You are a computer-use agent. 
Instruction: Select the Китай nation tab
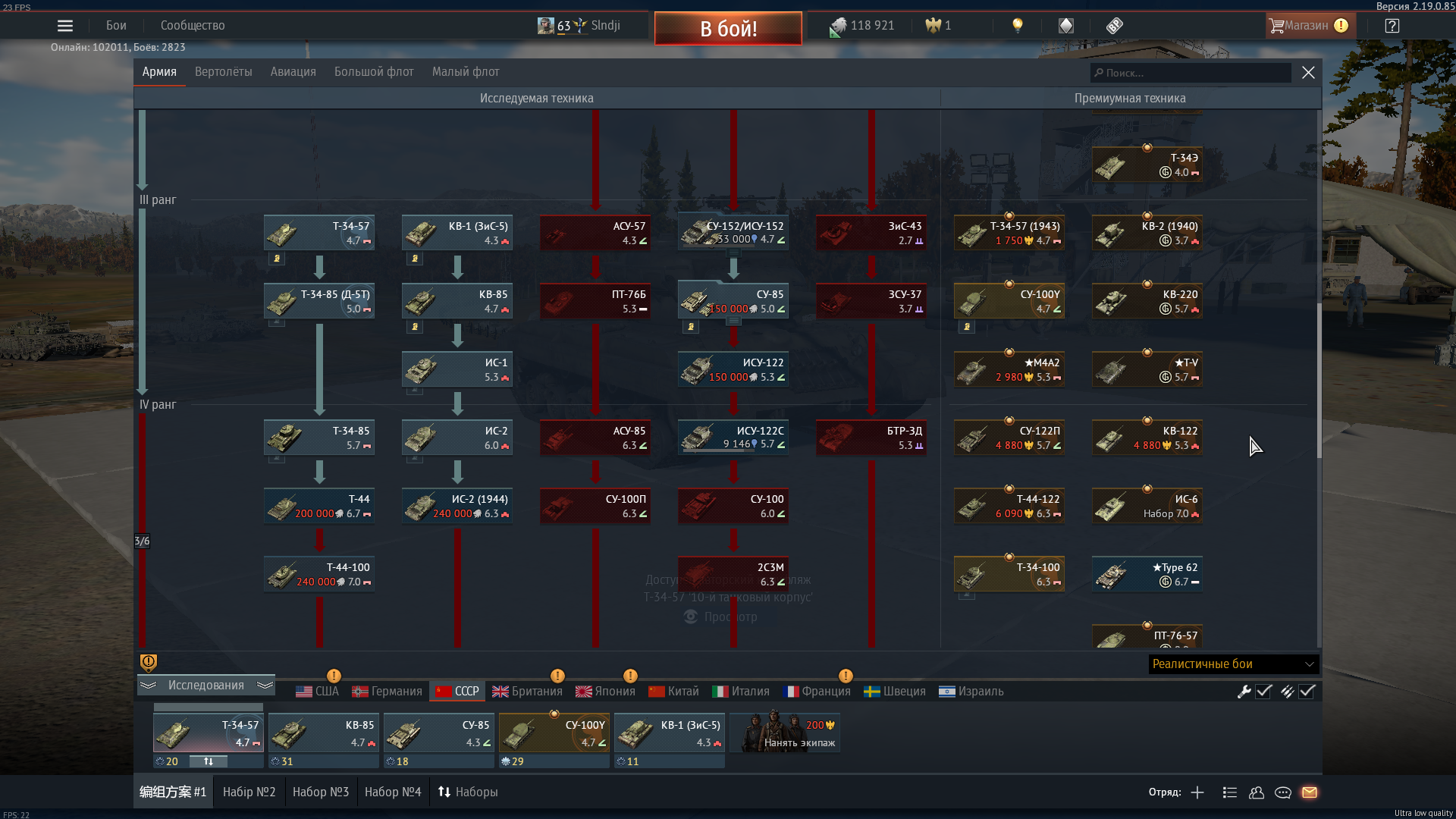click(x=674, y=692)
